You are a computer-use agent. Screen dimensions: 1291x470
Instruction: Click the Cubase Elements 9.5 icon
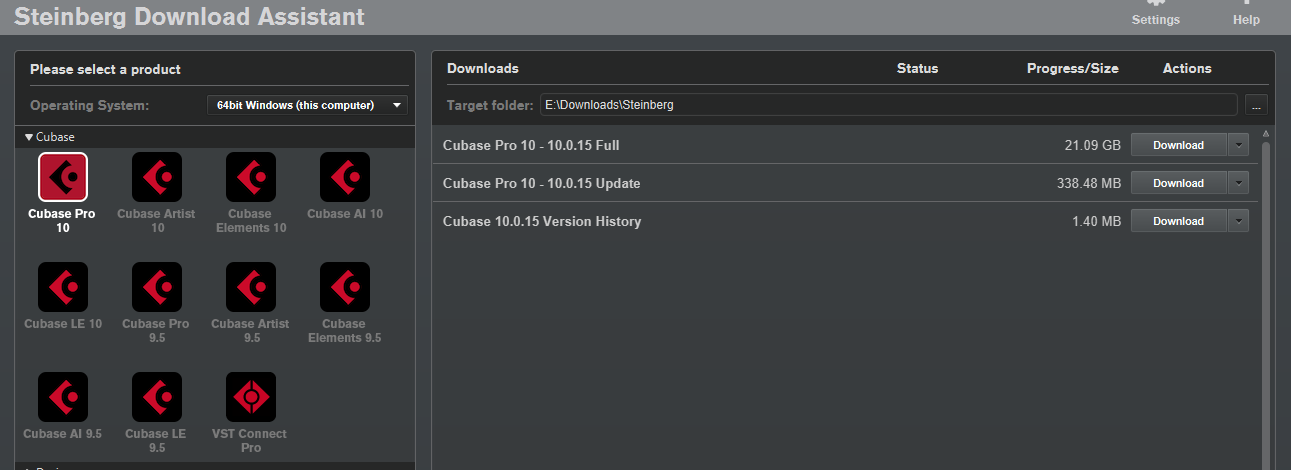344,287
